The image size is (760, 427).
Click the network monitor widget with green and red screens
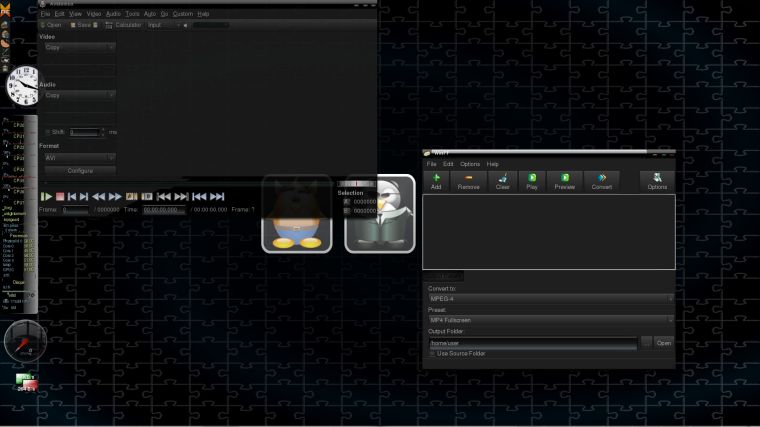26,382
